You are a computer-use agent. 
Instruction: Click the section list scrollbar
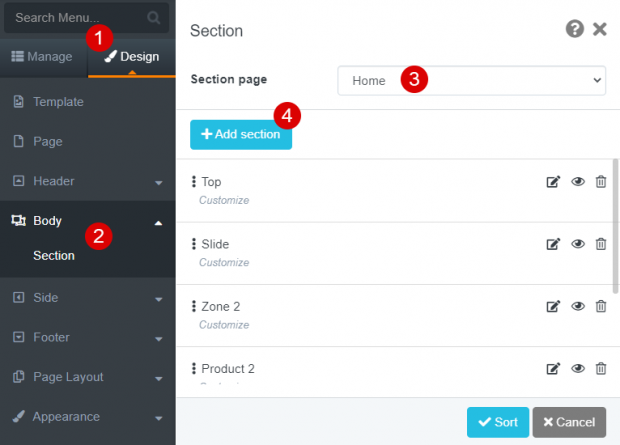pyautogui.click(x=616, y=220)
